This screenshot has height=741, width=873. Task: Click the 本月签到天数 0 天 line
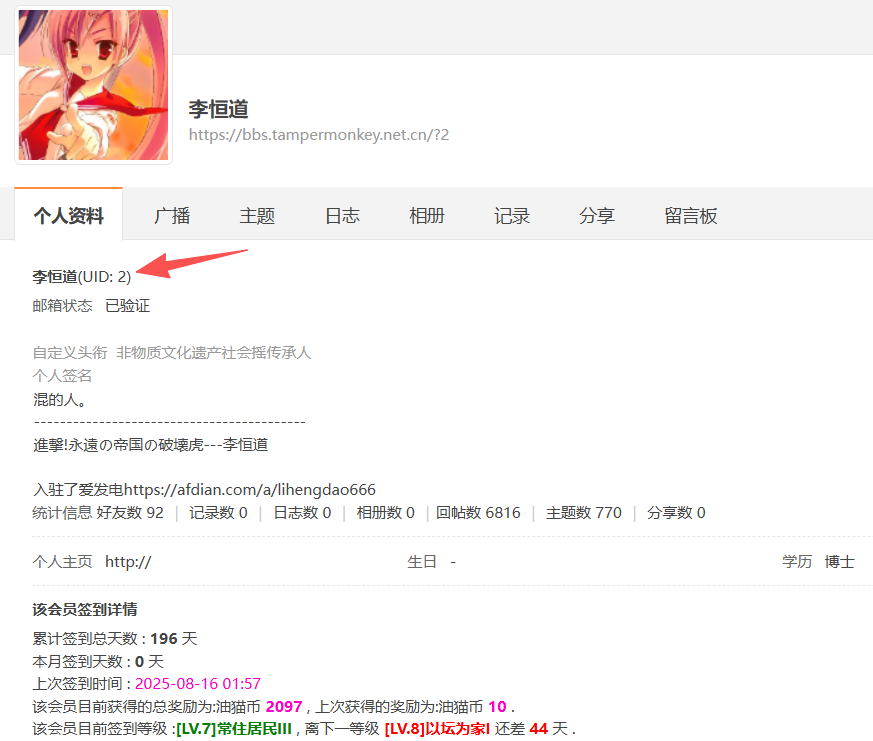coord(98,661)
